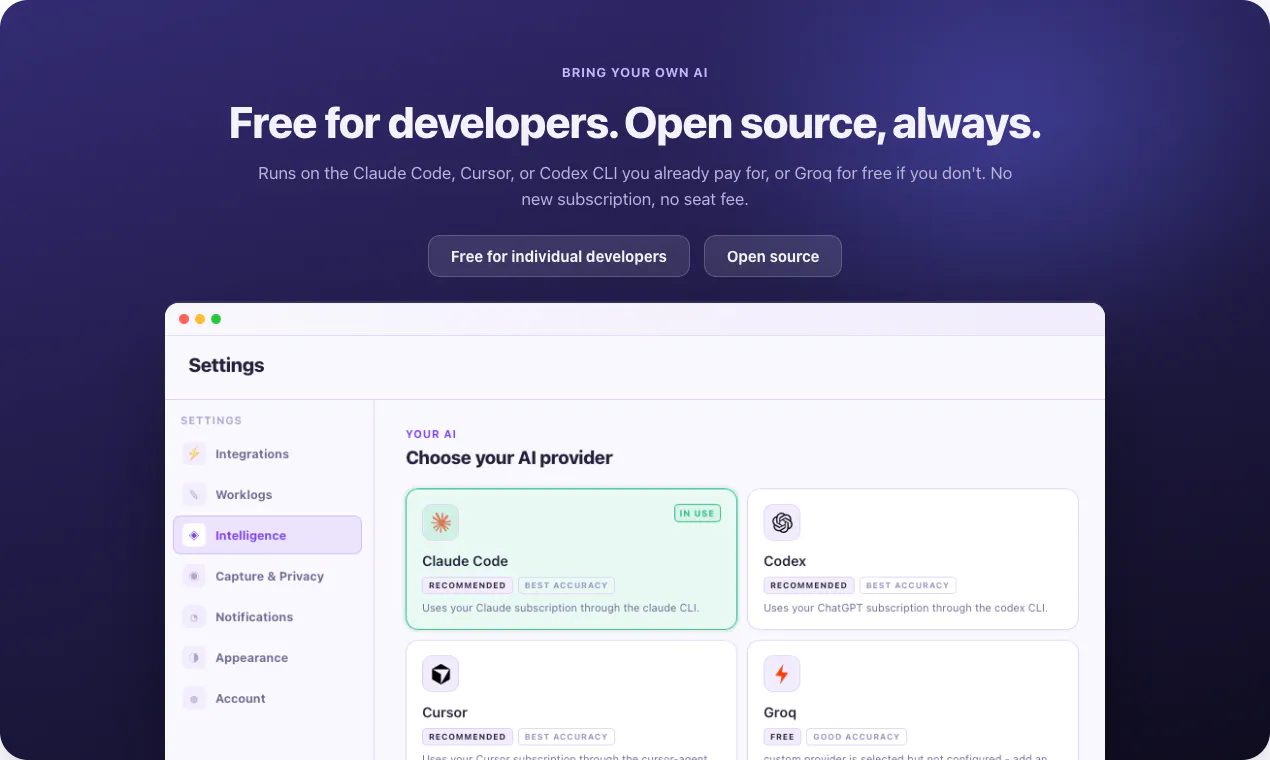Click the yellow minimize window dot
This screenshot has height=760, width=1270.
[200, 319]
